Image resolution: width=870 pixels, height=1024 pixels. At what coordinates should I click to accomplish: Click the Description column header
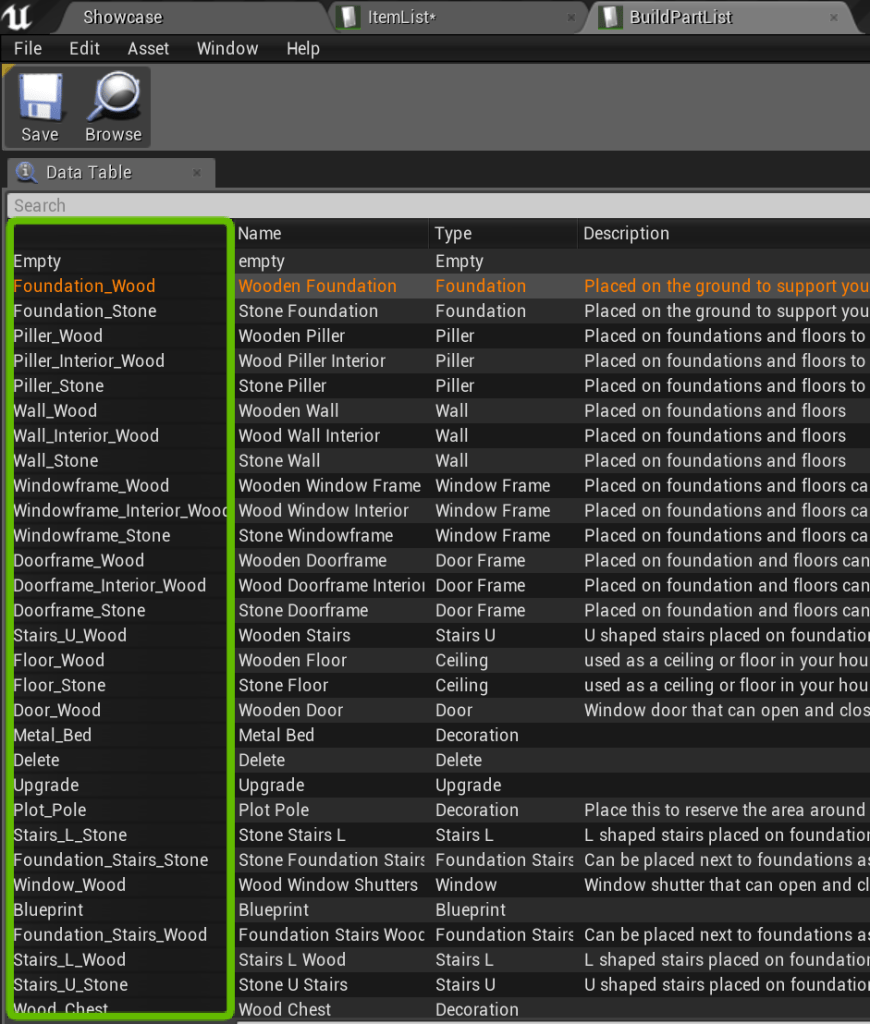point(626,233)
